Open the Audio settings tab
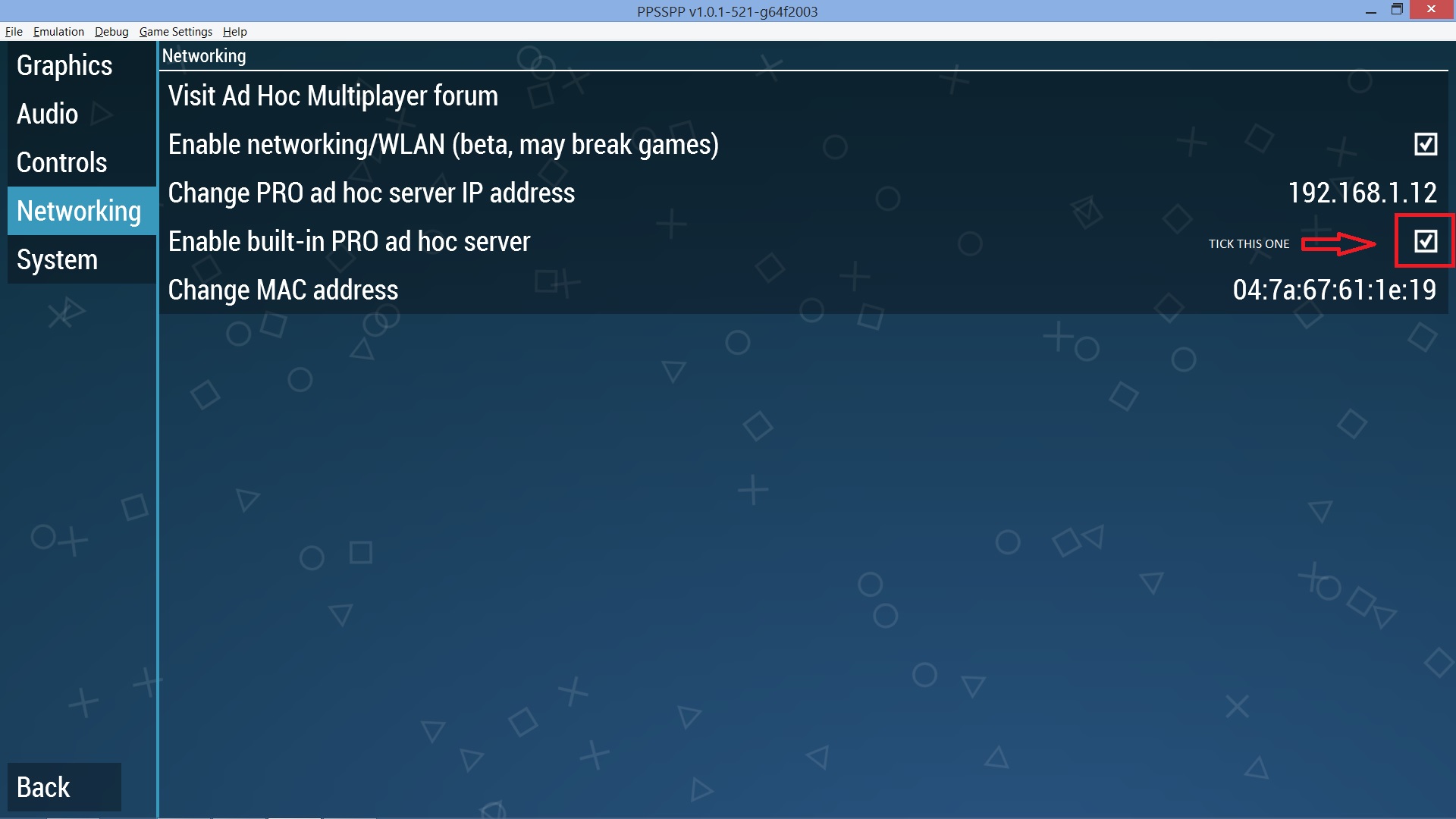The image size is (1456, 819). click(48, 115)
